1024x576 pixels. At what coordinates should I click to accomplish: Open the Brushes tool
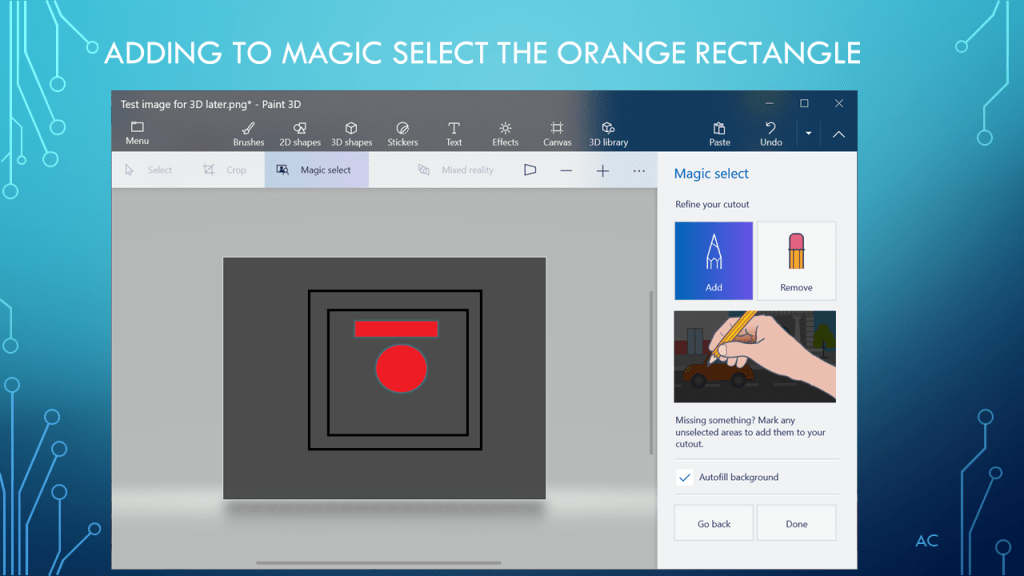click(248, 133)
